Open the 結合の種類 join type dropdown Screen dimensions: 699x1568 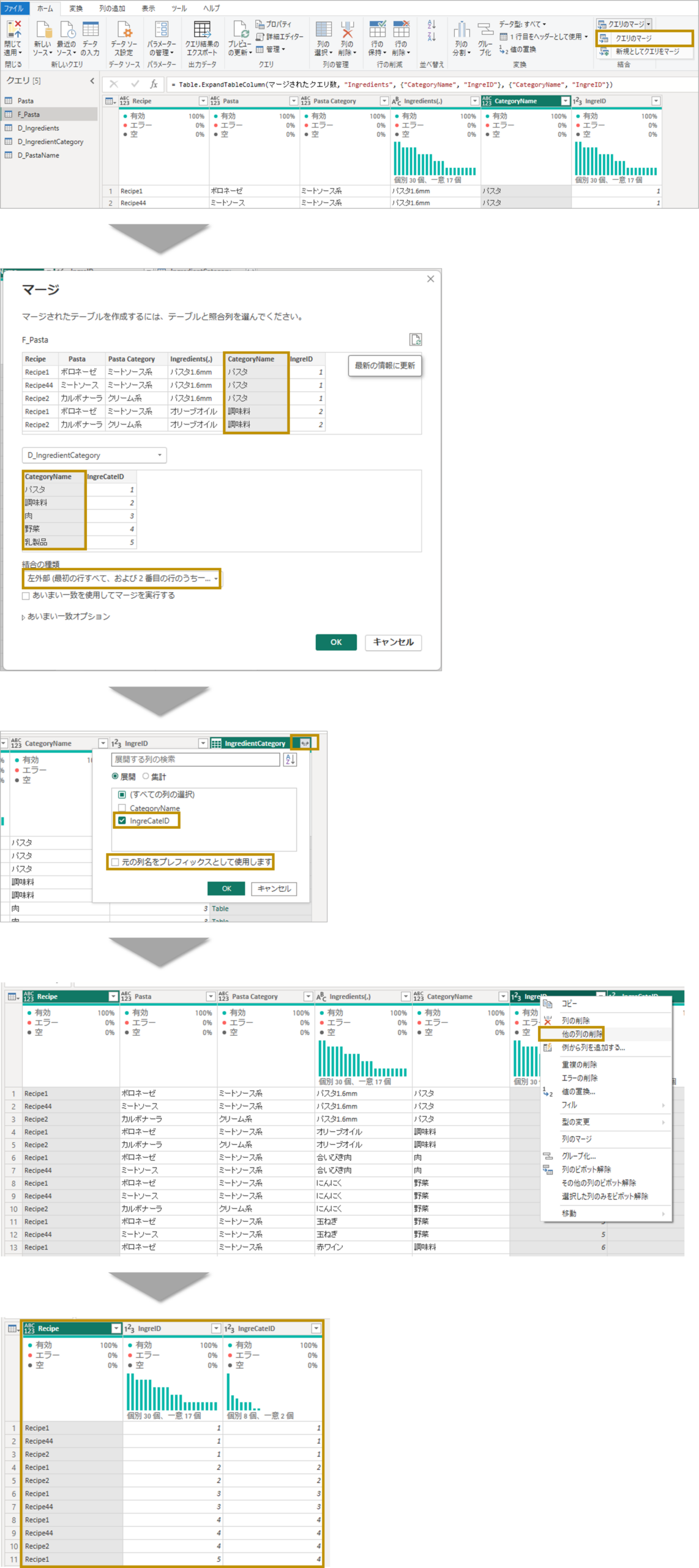pyautogui.click(x=121, y=578)
